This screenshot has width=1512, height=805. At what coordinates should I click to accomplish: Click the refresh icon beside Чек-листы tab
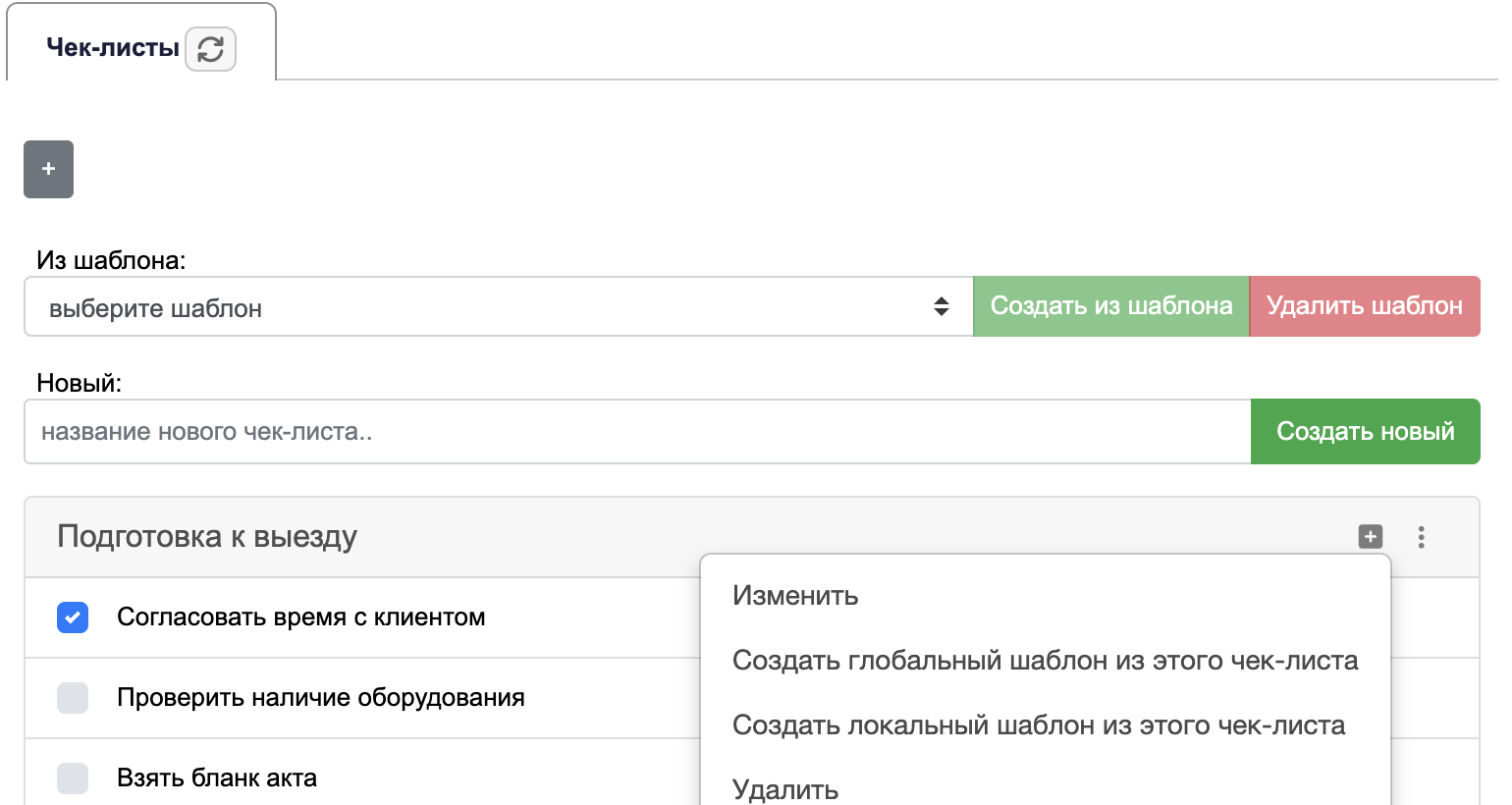click(210, 49)
